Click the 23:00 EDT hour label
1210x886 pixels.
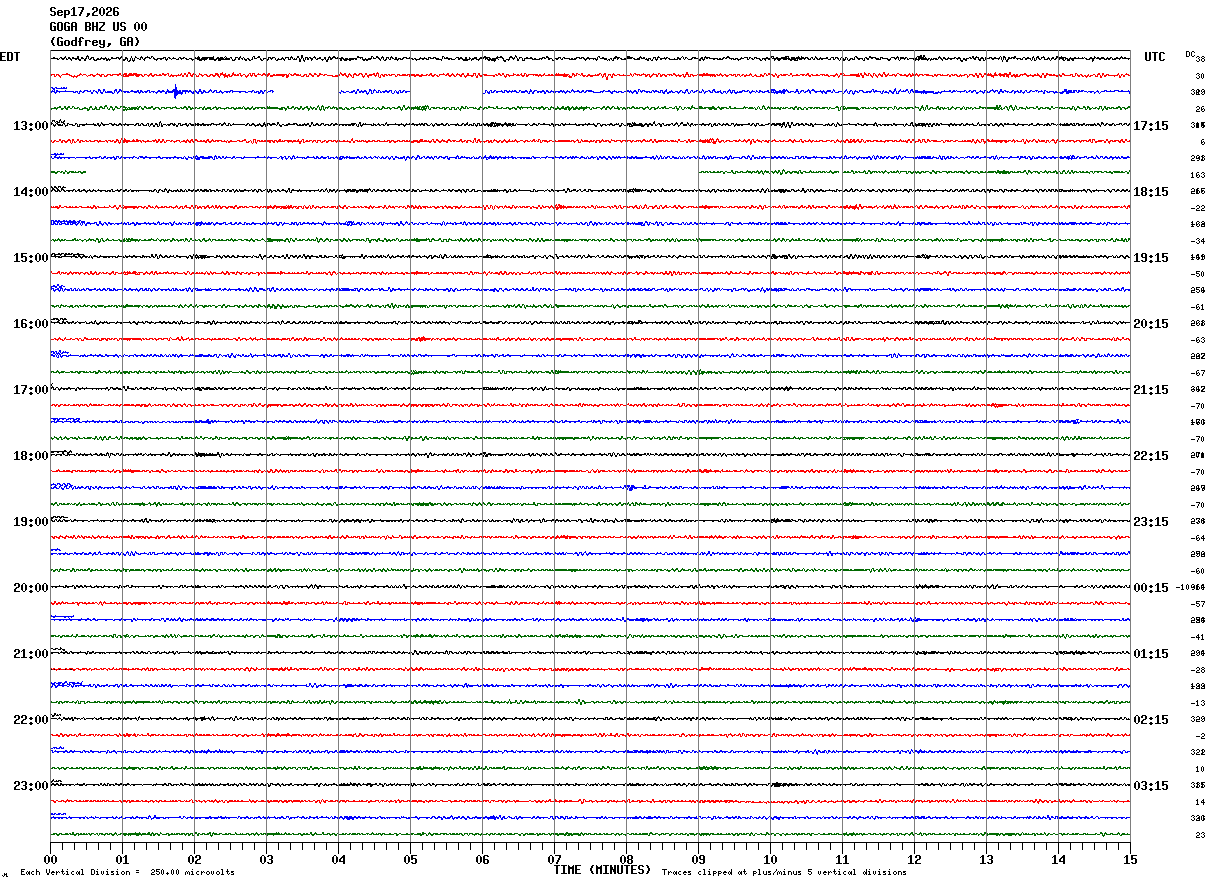point(31,786)
